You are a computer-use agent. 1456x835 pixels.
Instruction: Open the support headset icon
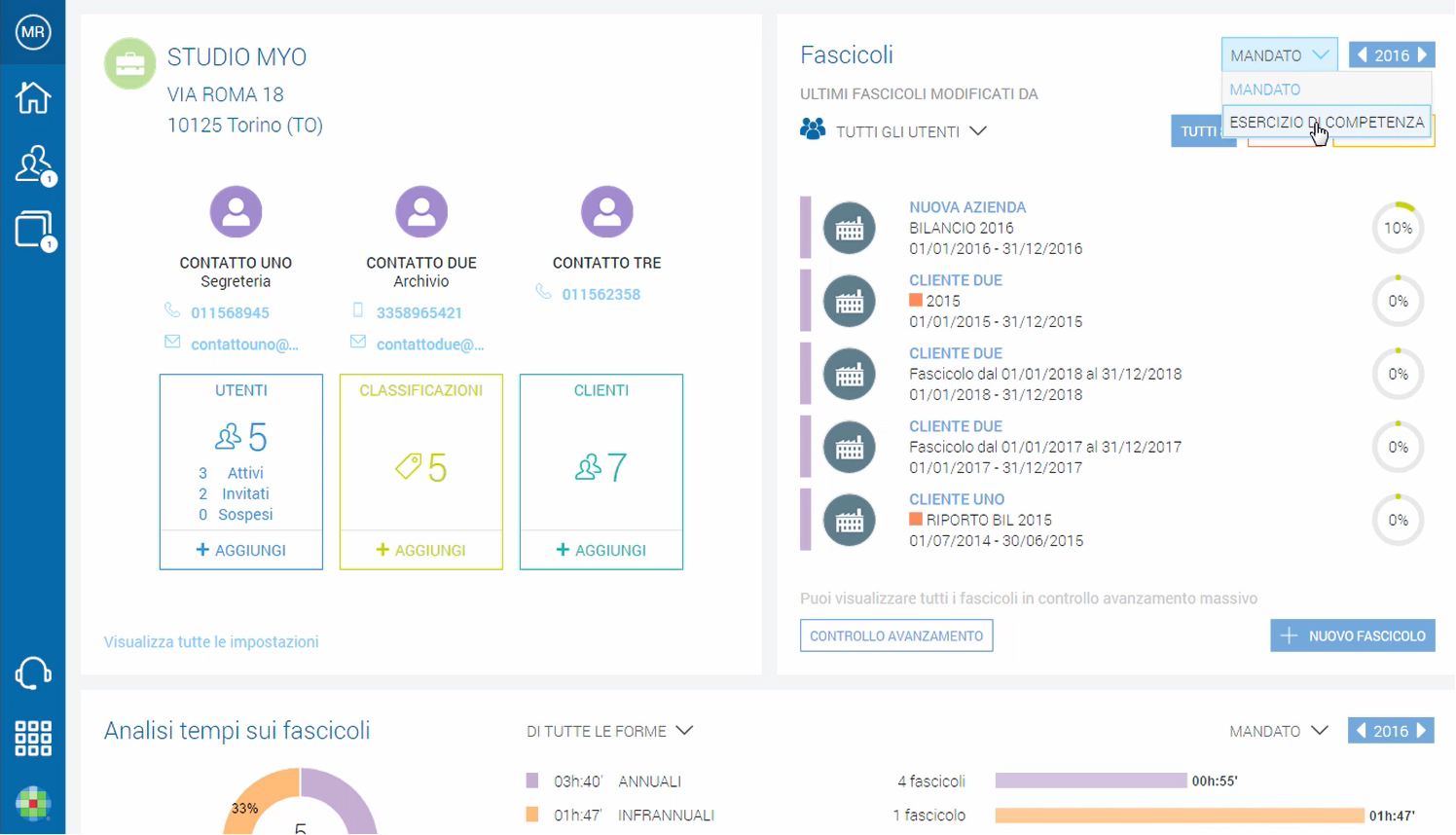[x=32, y=673]
